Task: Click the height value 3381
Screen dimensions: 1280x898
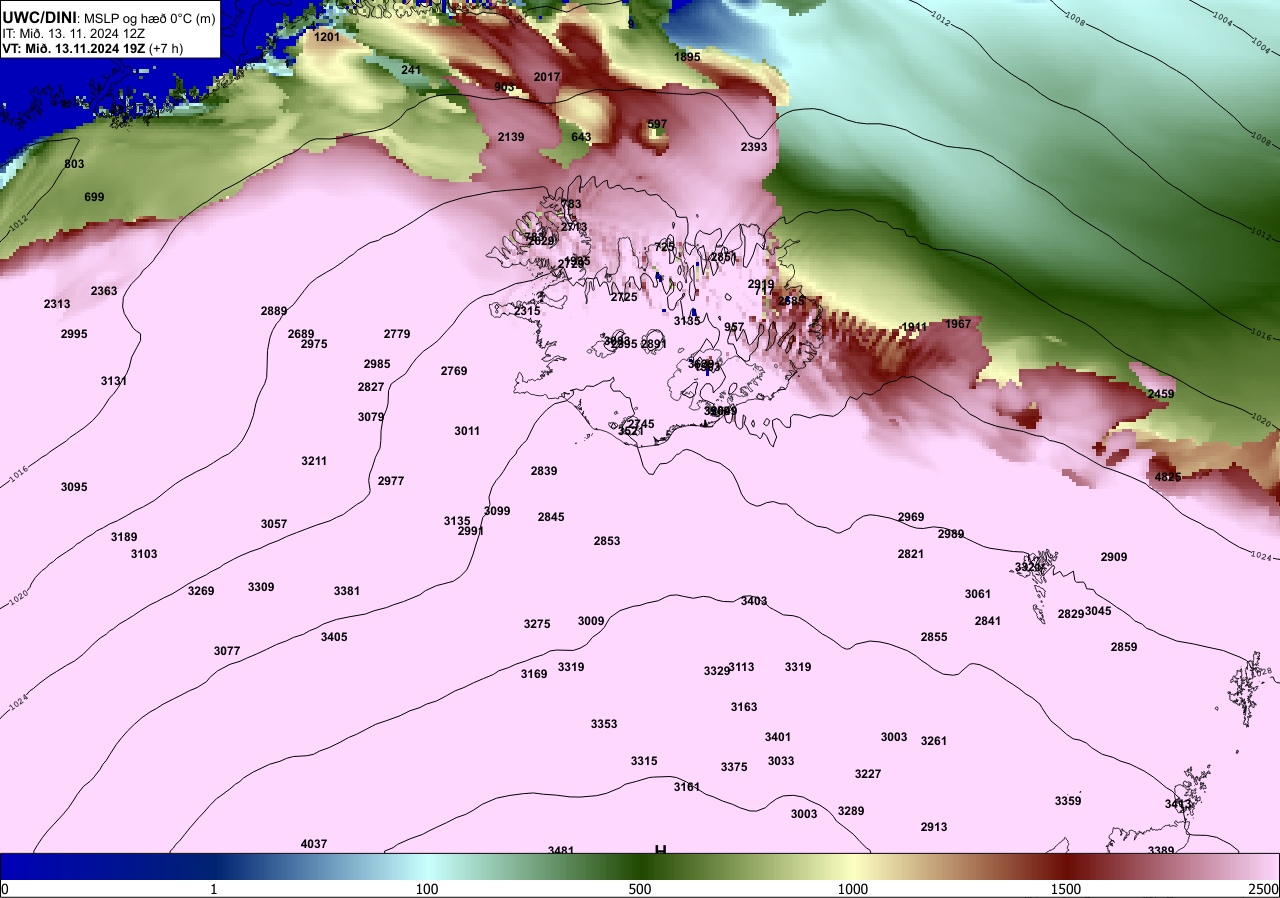Action: 347,591
